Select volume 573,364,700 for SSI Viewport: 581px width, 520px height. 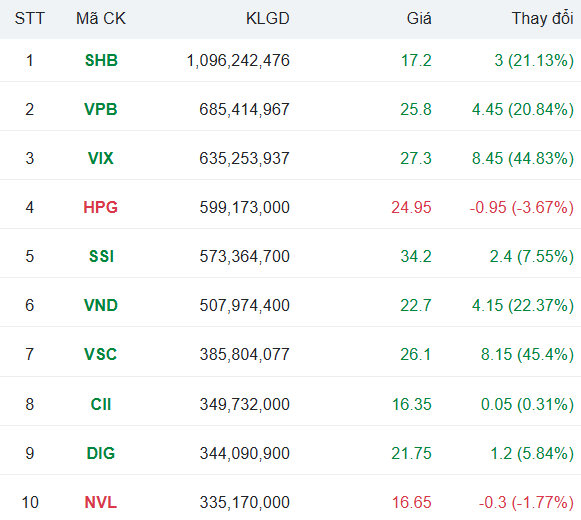point(245,256)
